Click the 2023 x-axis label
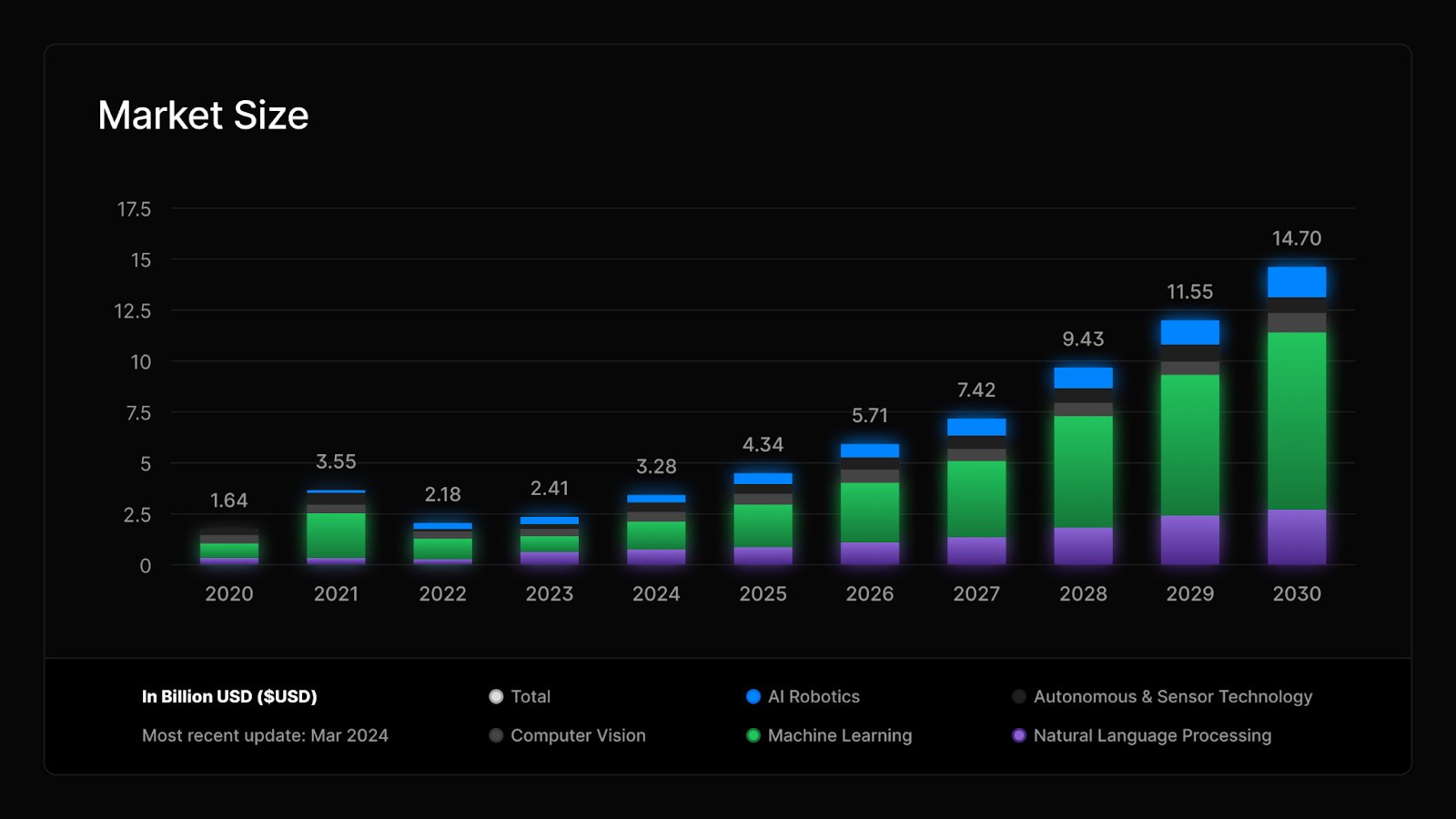This screenshot has width=1456, height=819. point(550,594)
